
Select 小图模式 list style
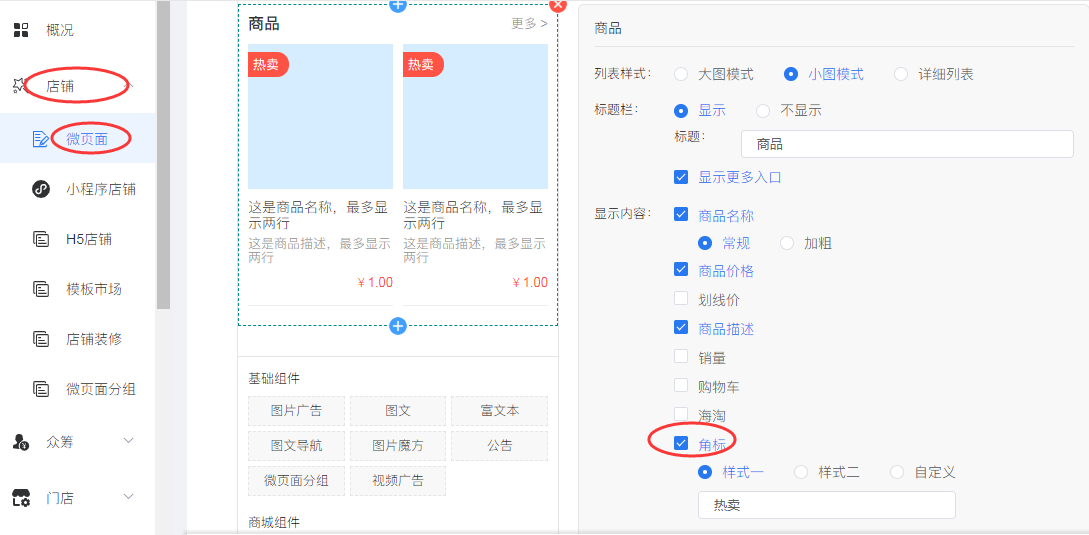791,74
